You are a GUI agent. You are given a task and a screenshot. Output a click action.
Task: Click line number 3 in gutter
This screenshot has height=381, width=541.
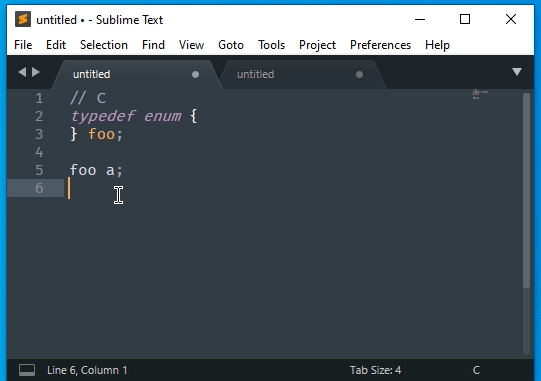click(39, 134)
